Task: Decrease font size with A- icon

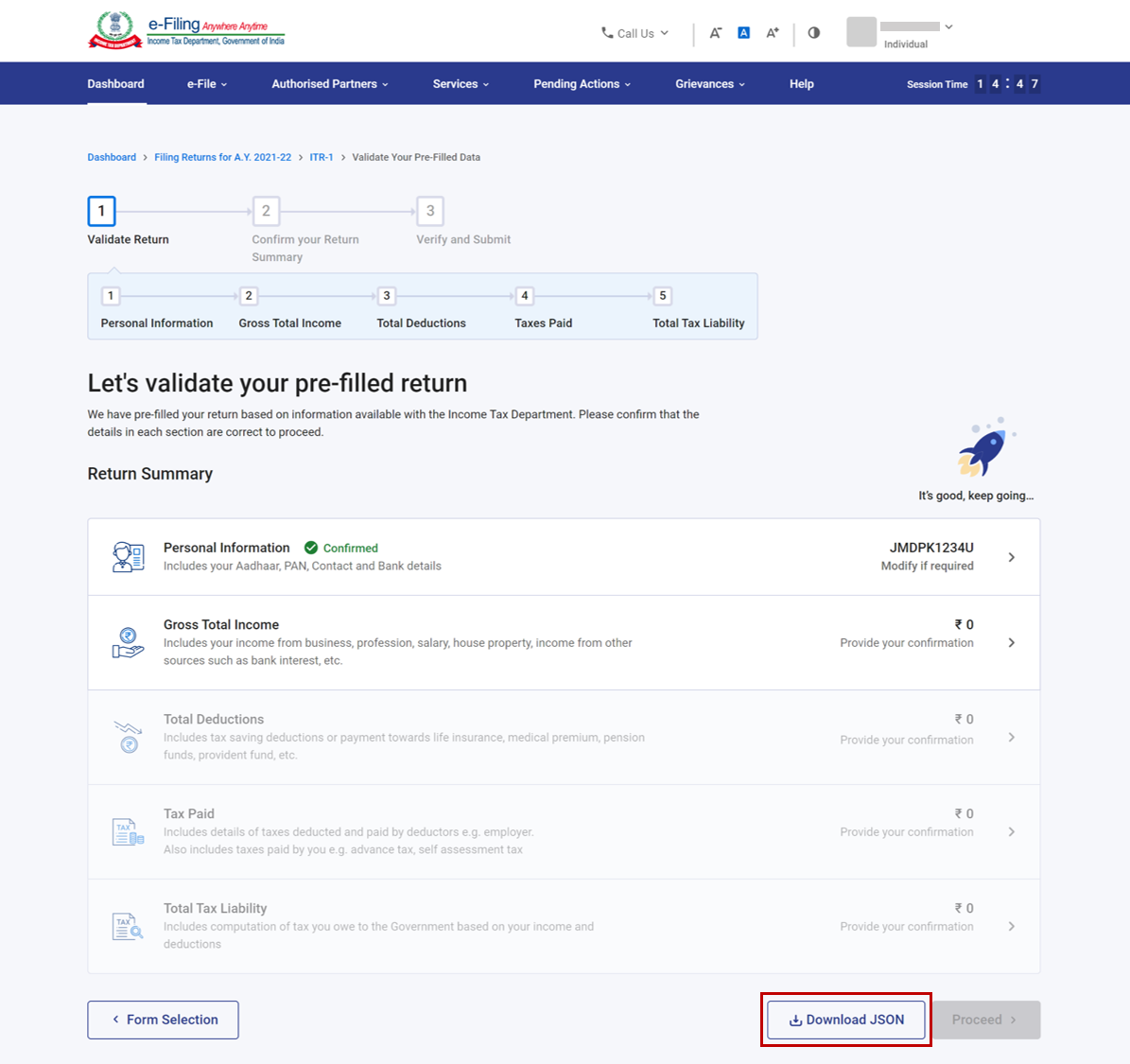Action: tap(716, 33)
